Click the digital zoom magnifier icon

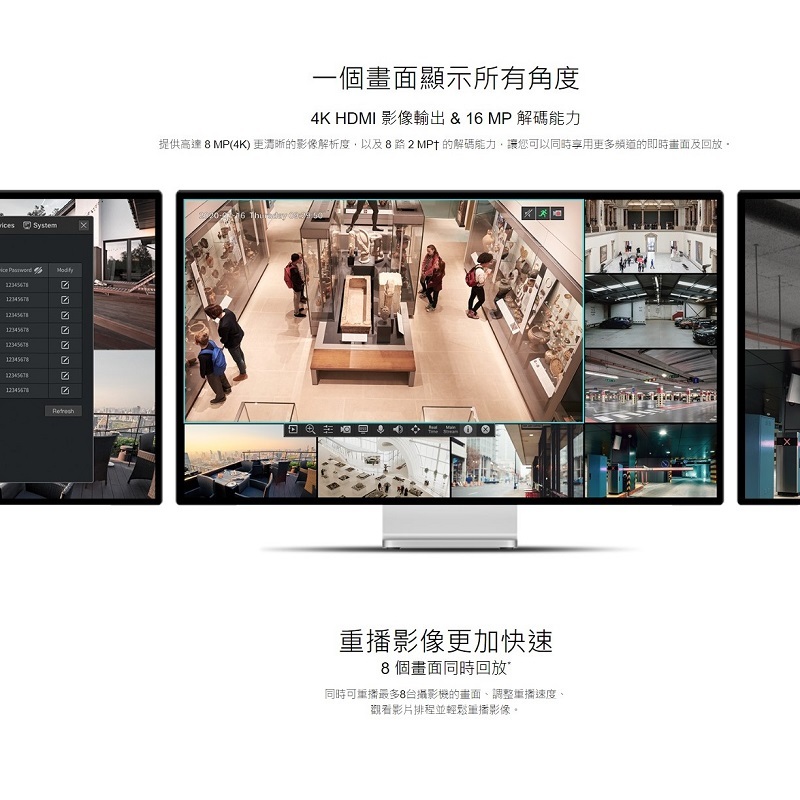coord(310,429)
